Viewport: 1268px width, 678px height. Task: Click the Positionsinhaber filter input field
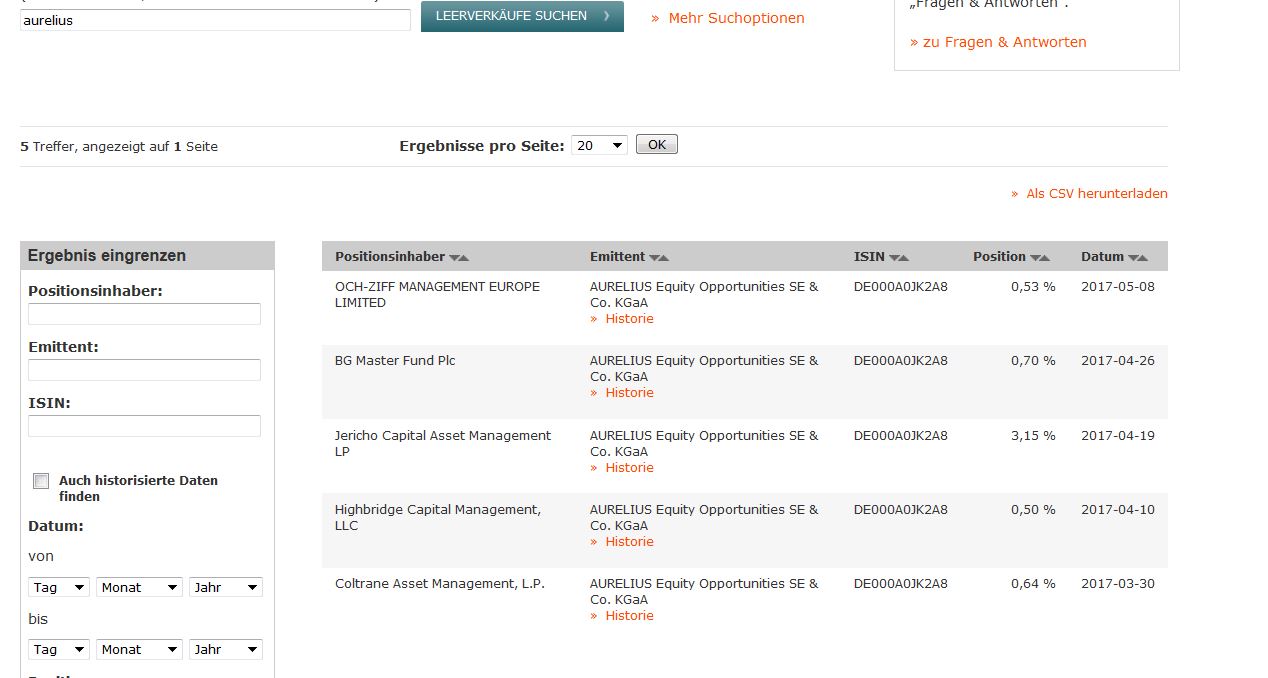tap(144, 313)
